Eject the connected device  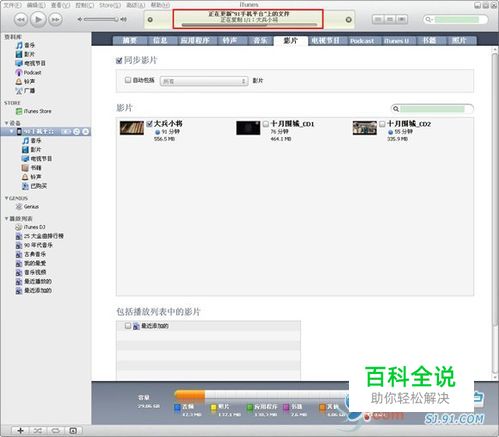(x=85, y=132)
